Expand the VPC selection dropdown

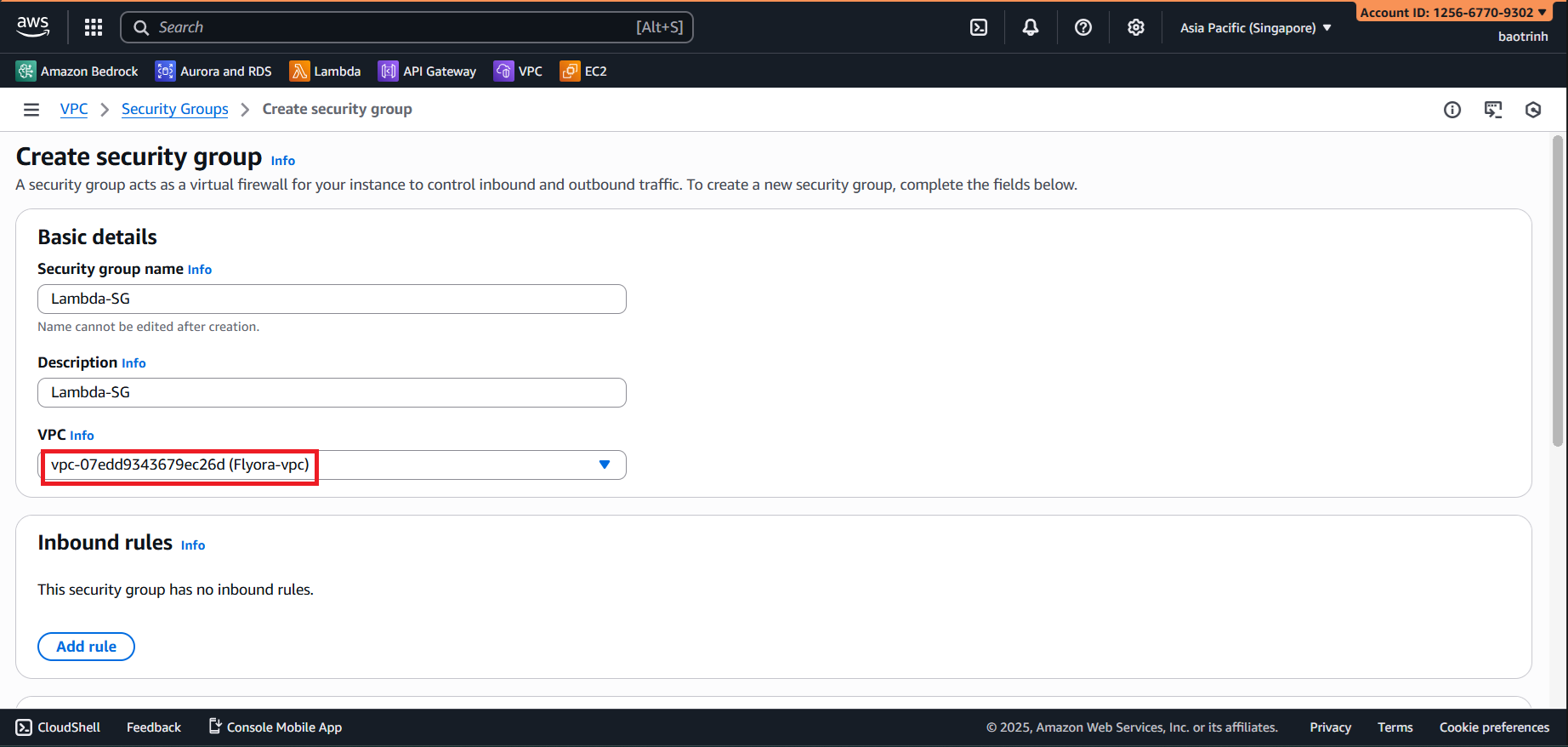point(604,465)
